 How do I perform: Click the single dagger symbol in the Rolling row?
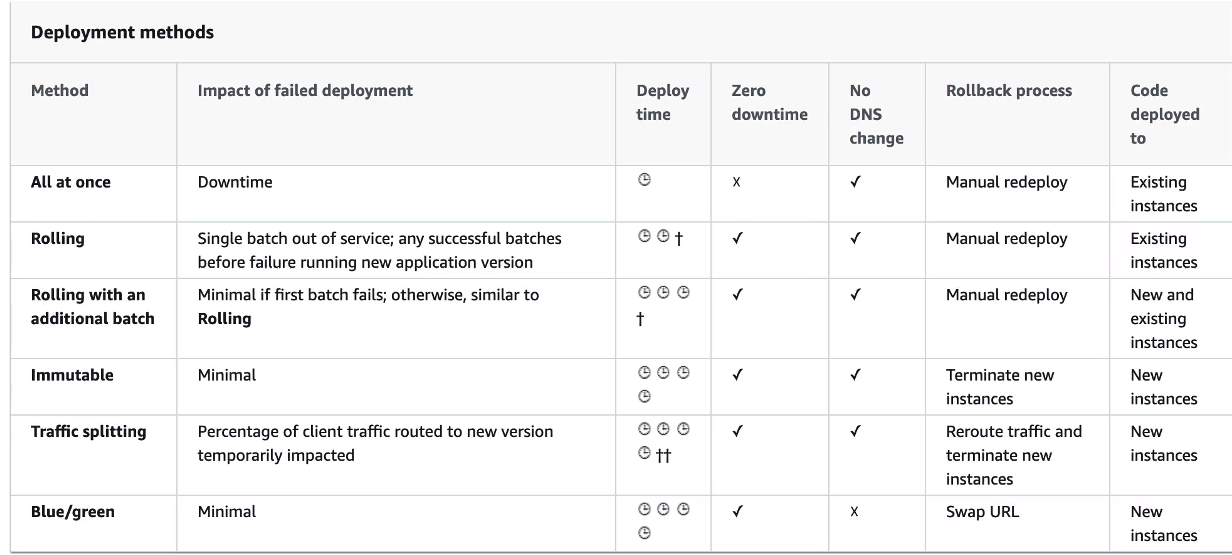tap(679, 239)
